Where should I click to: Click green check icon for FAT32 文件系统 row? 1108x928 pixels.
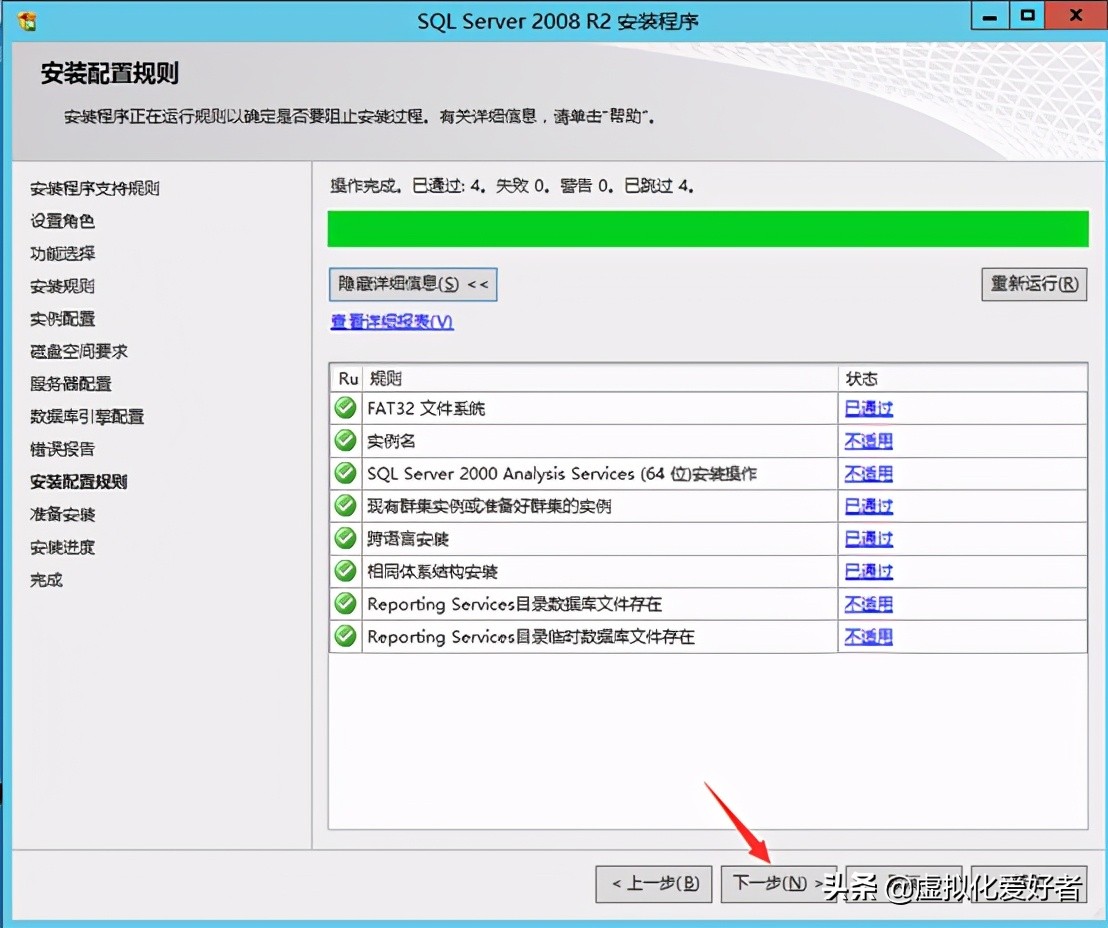(x=345, y=408)
